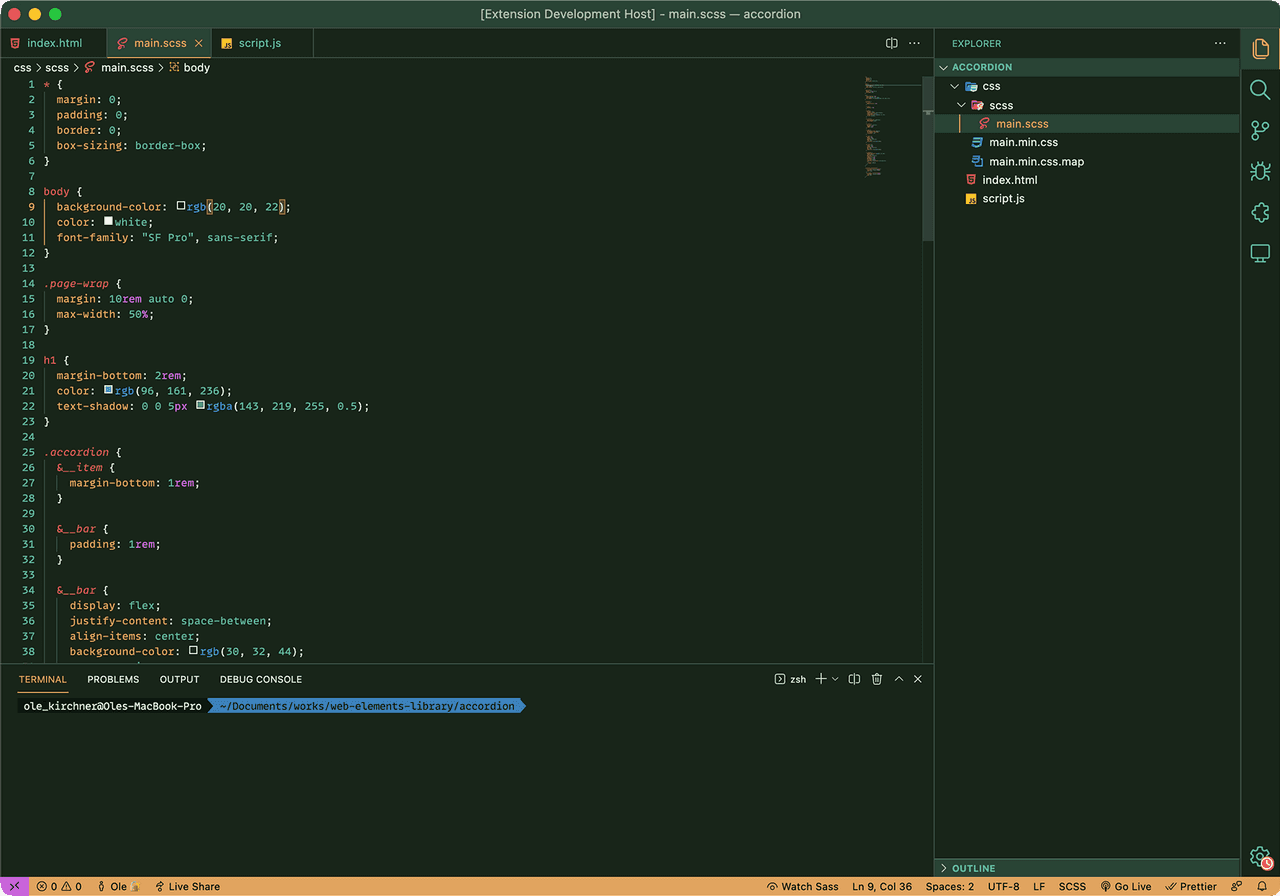Kill the active terminal with trash icon
The height and width of the screenshot is (896, 1280).
coord(876,678)
